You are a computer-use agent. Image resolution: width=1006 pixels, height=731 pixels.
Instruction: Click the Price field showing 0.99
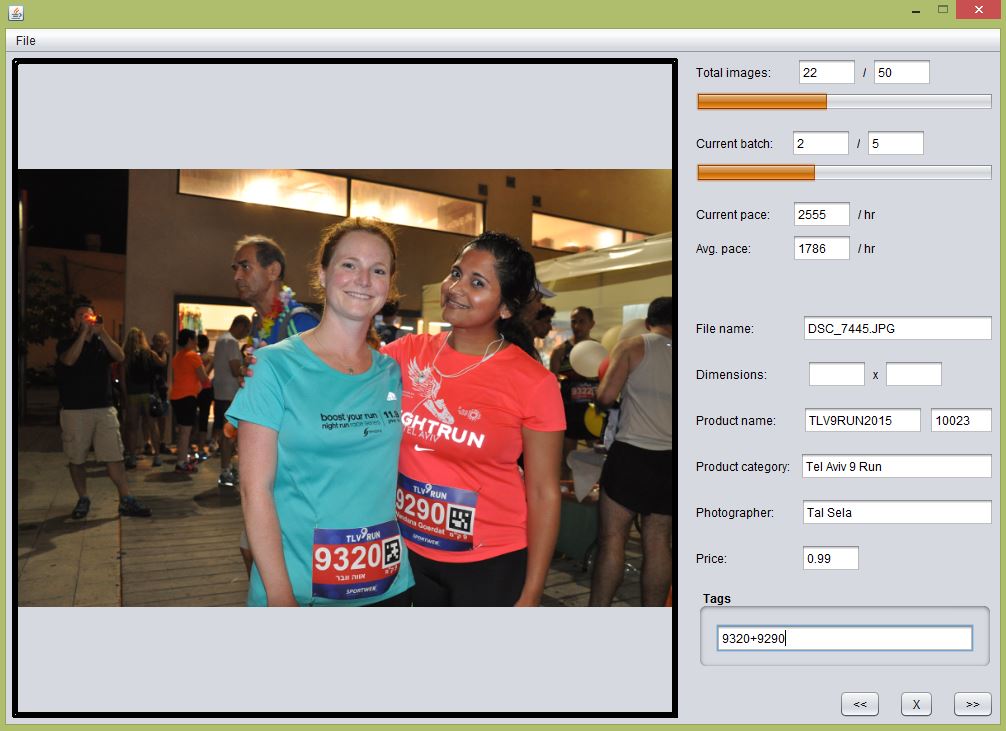point(830,558)
